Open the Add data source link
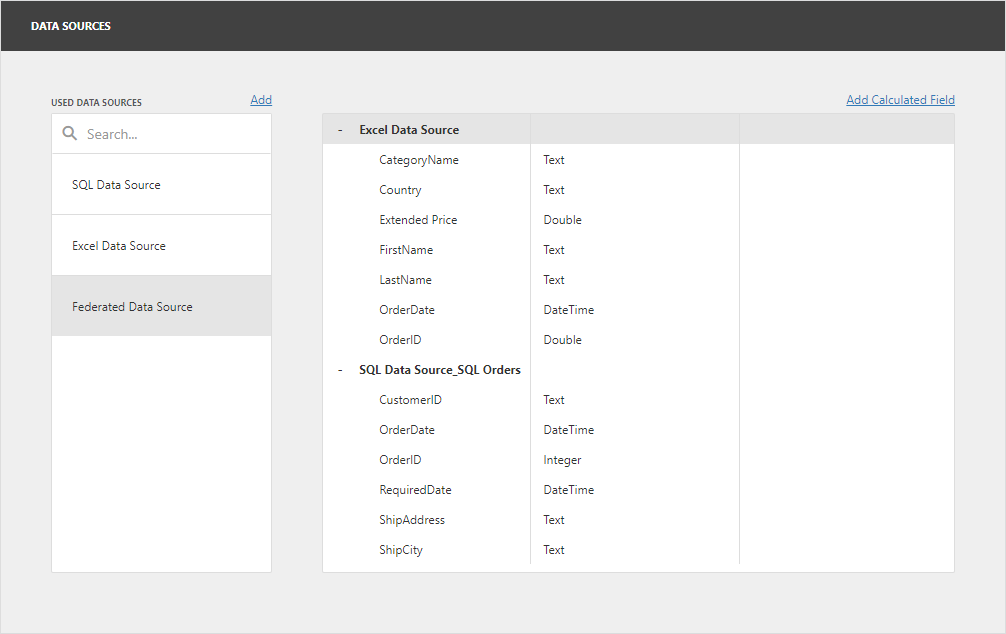 pyautogui.click(x=261, y=99)
